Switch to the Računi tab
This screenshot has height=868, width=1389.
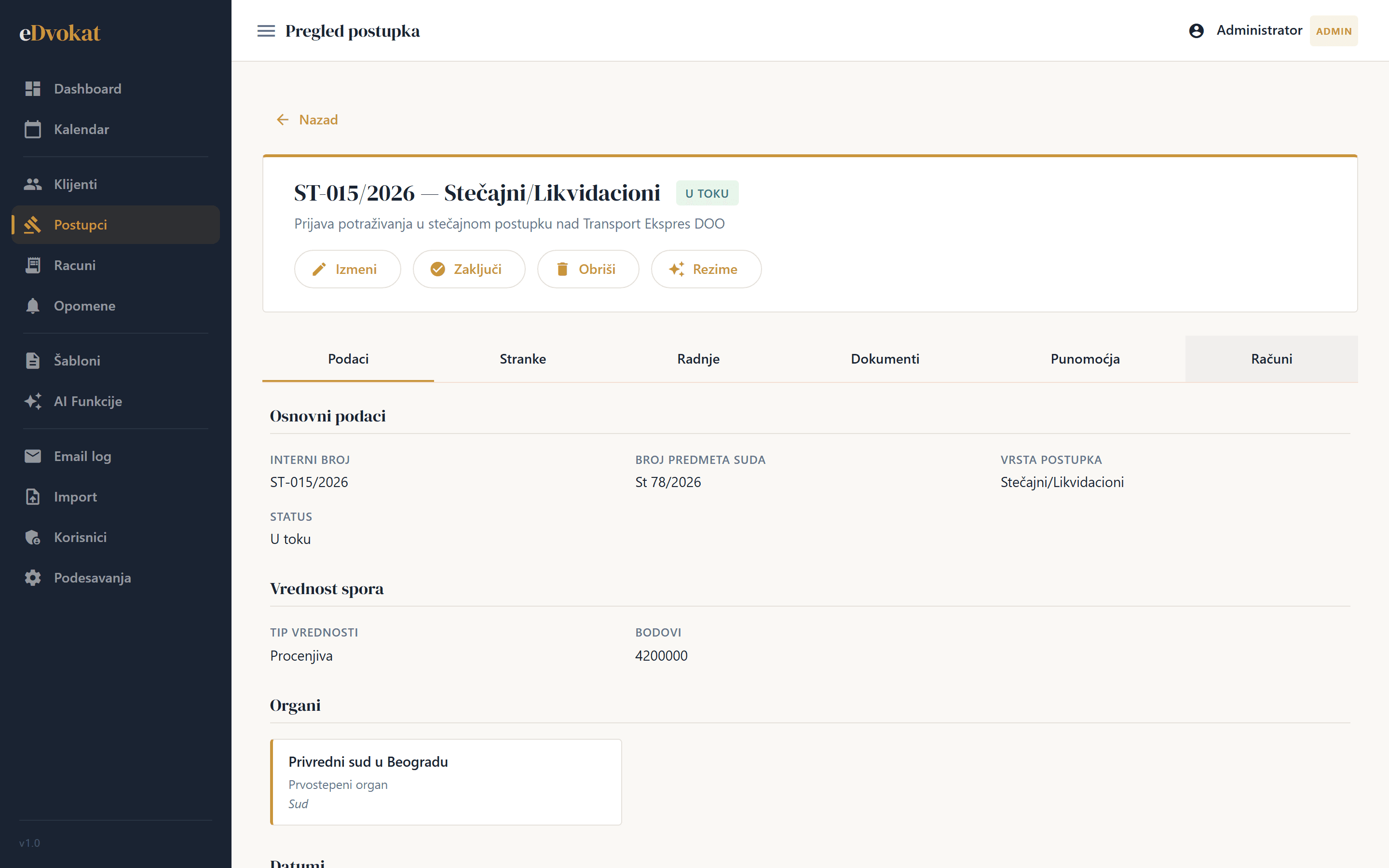point(1271,359)
